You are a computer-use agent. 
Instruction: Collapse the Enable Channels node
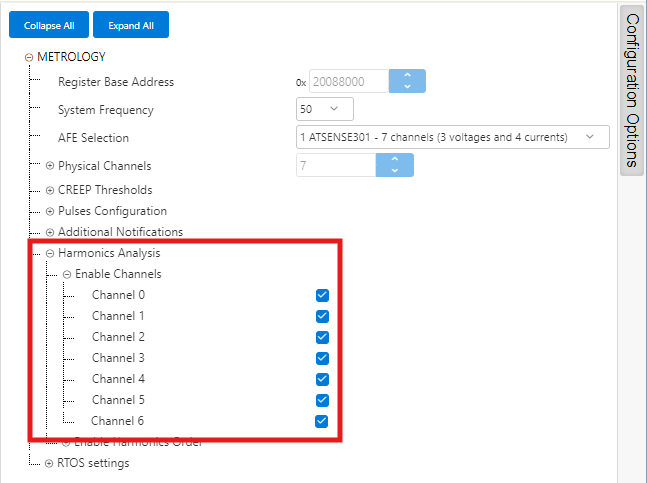[66, 274]
